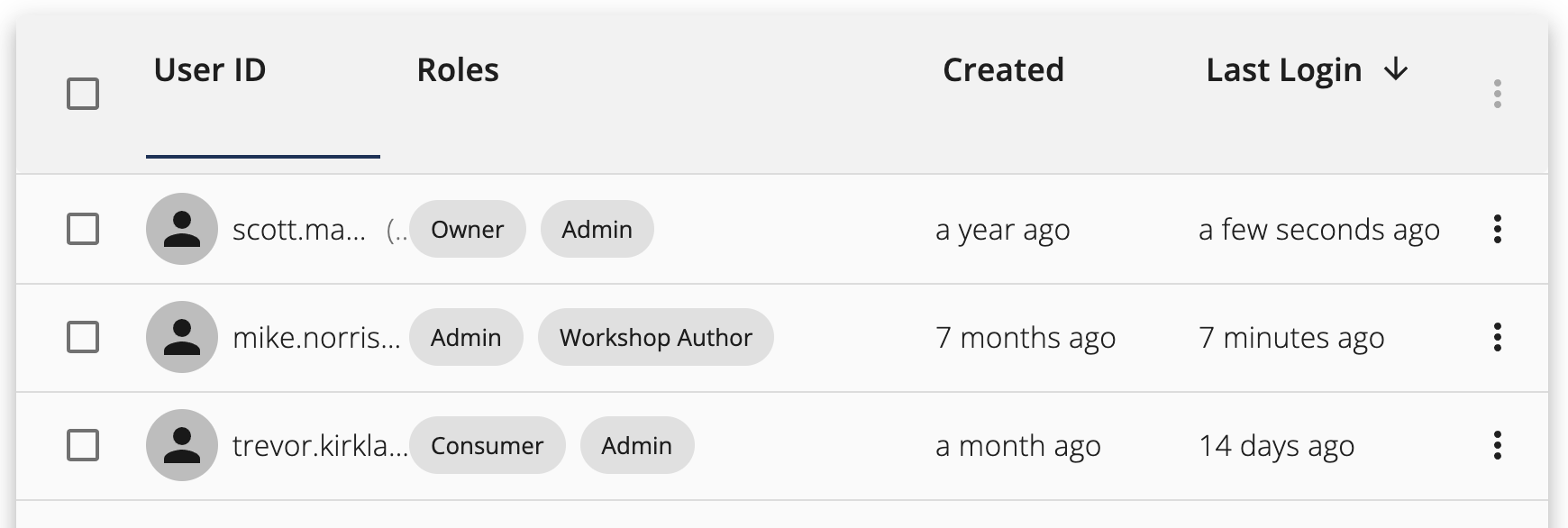Open the actions menu for trevor.kirkla… row
The image size is (1568, 528).
[x=1497, y=445]
